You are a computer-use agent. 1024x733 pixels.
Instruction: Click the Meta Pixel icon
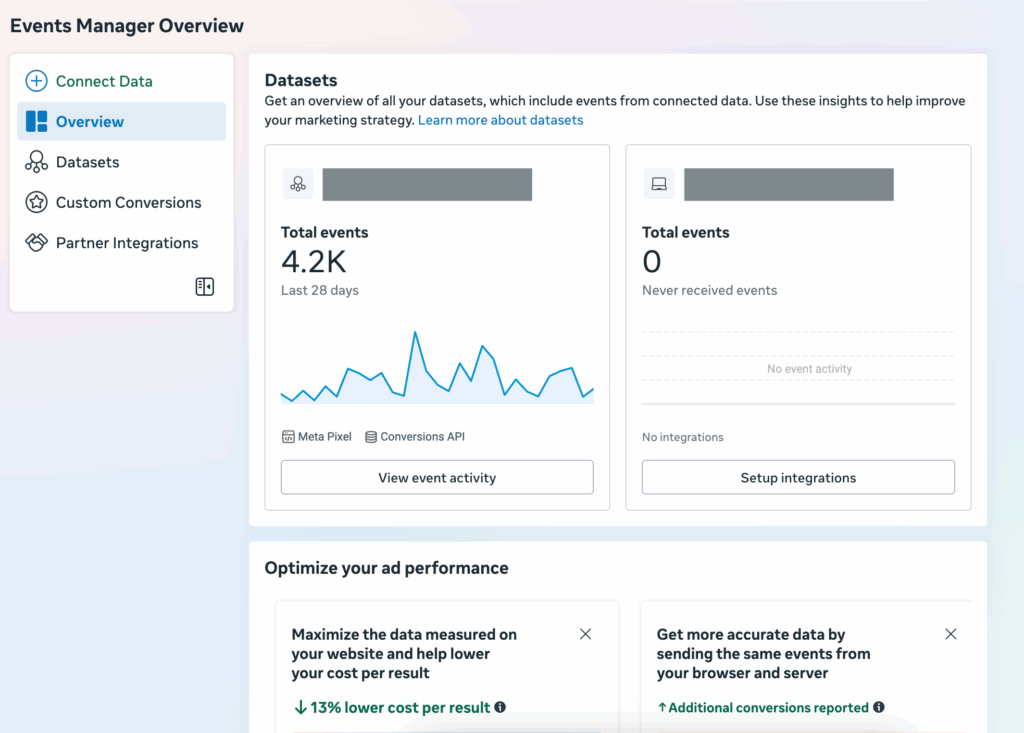(x=288, y=437)
